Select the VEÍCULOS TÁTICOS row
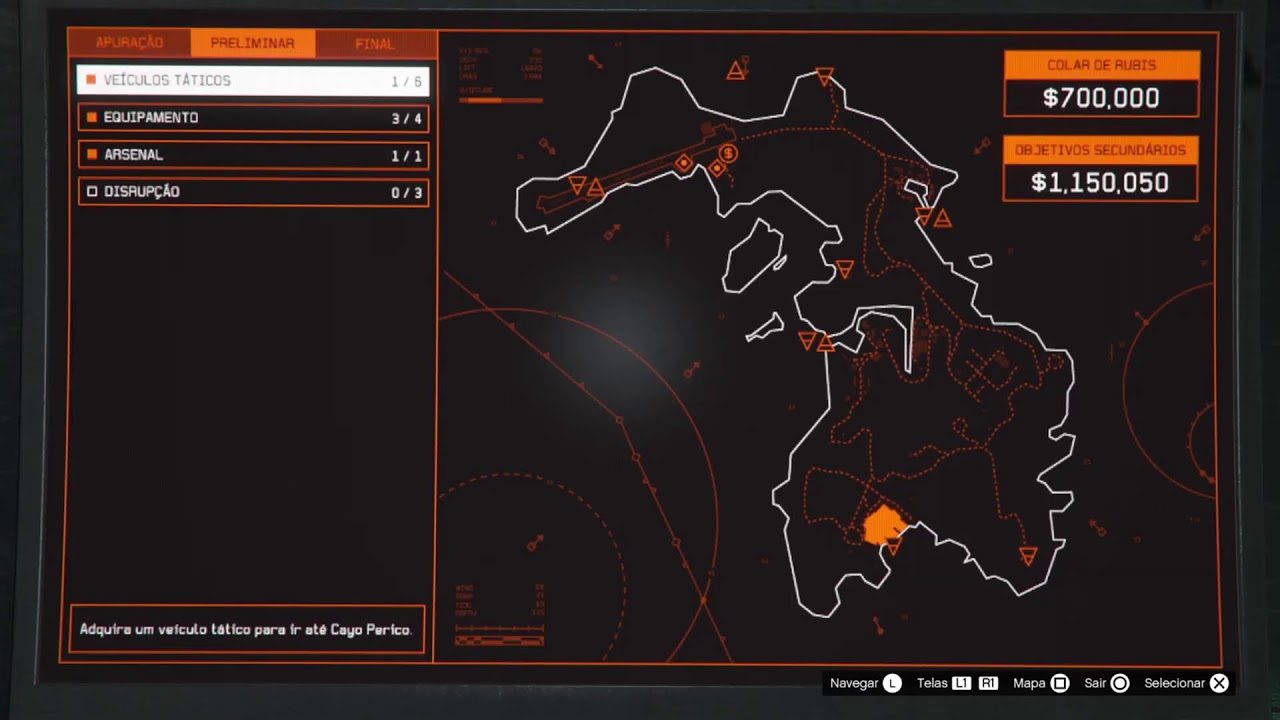1280x720 pixels. [x=253, y=81]
